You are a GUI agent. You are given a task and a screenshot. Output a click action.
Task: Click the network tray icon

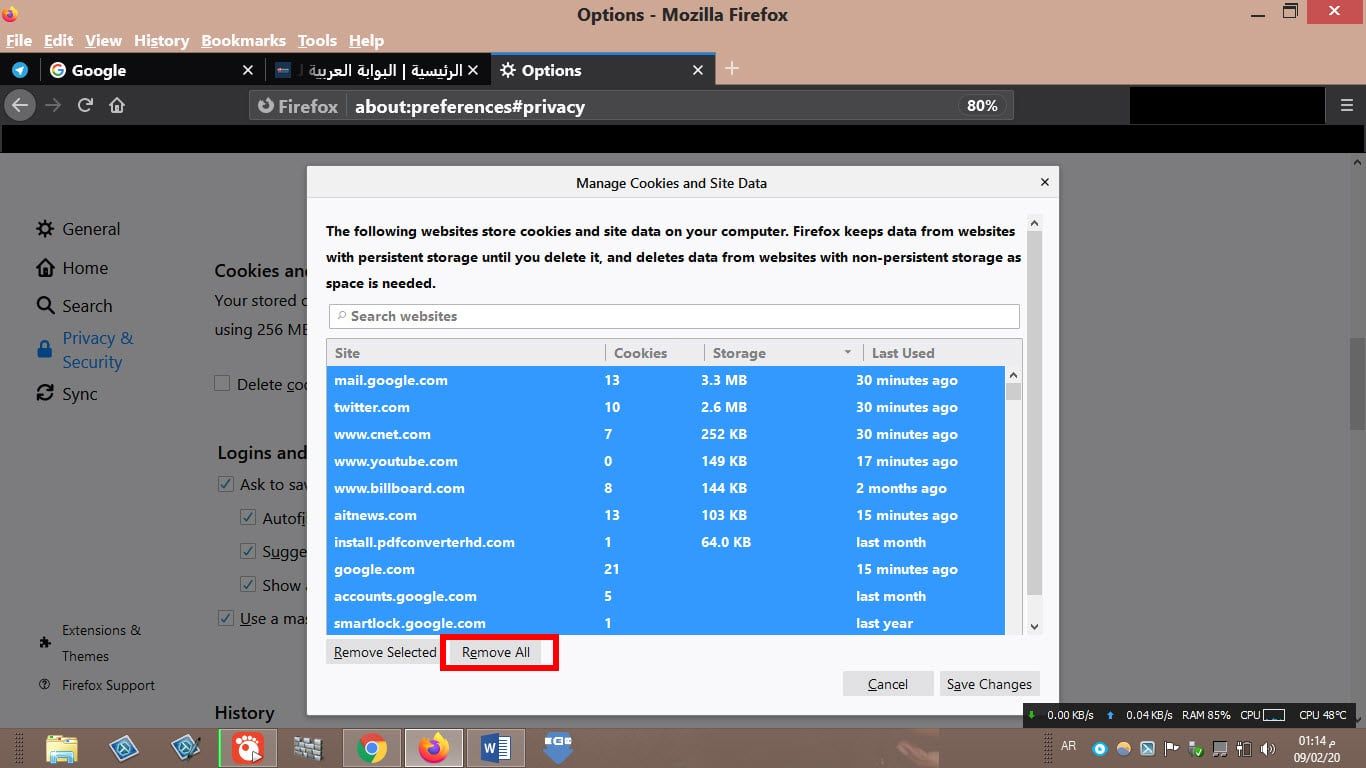(x=1221, y=748)
